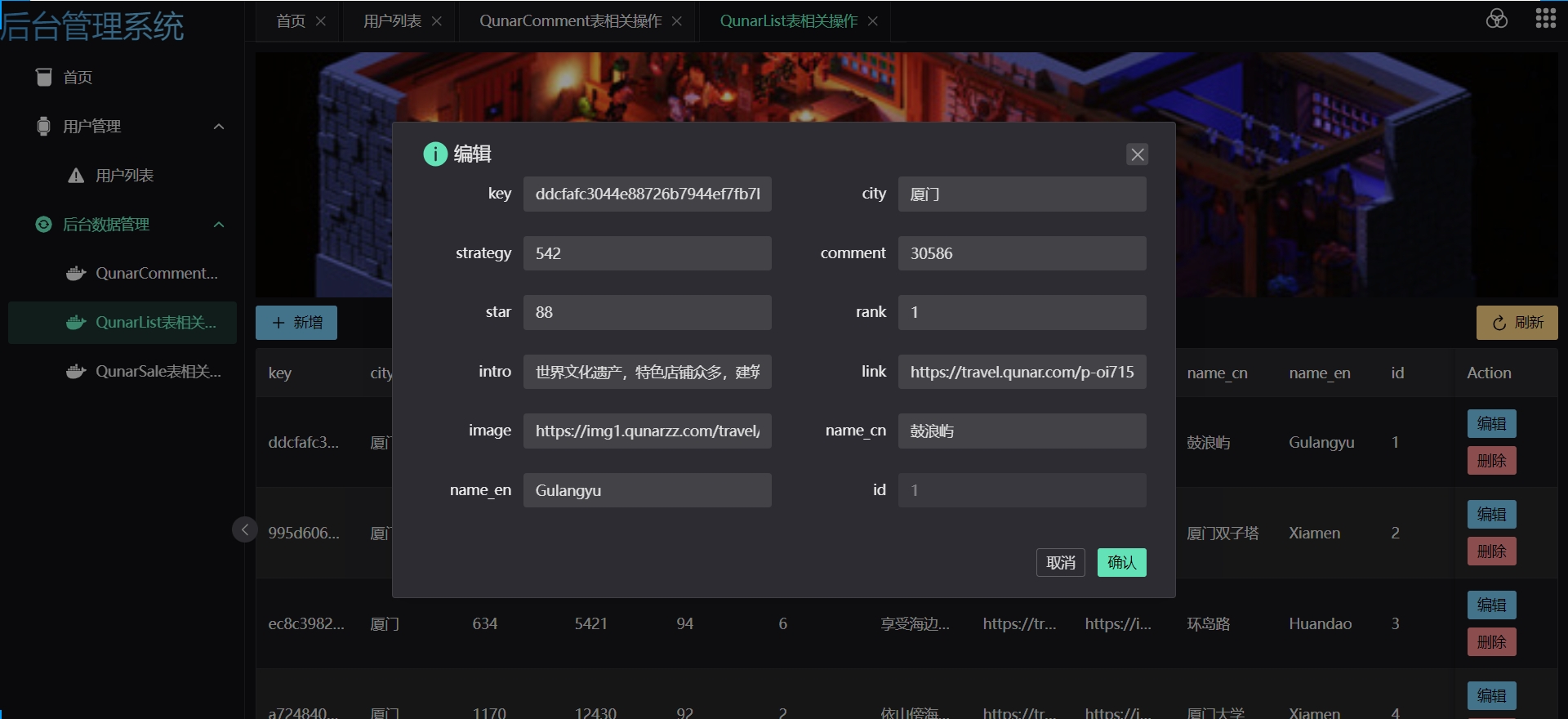The width and height of the screenshot is (1568, 719).
Task: Close the 首页 tab
Action: click(321, 21)
